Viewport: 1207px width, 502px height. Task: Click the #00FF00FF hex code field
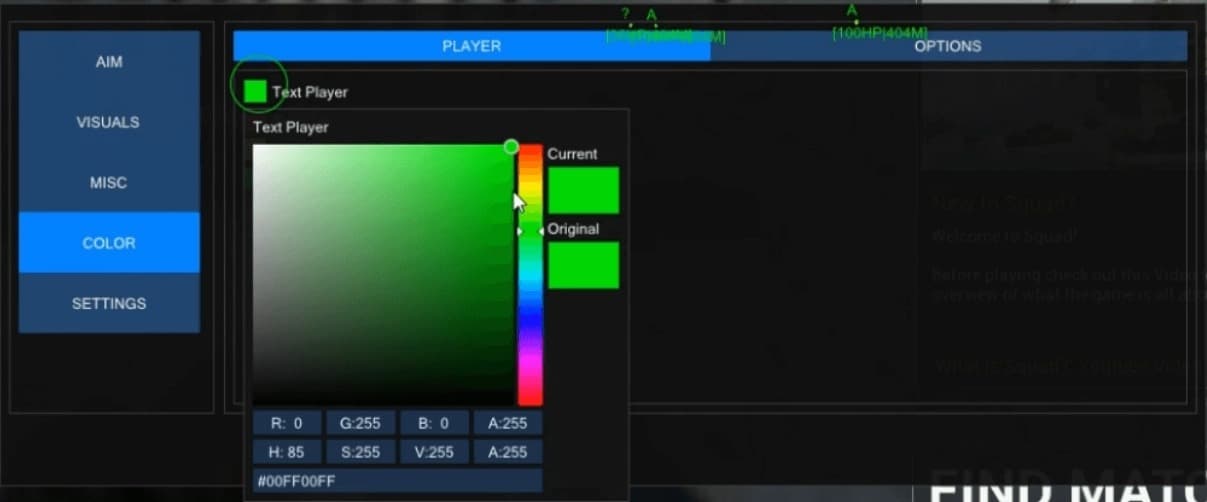coord(397,481)
